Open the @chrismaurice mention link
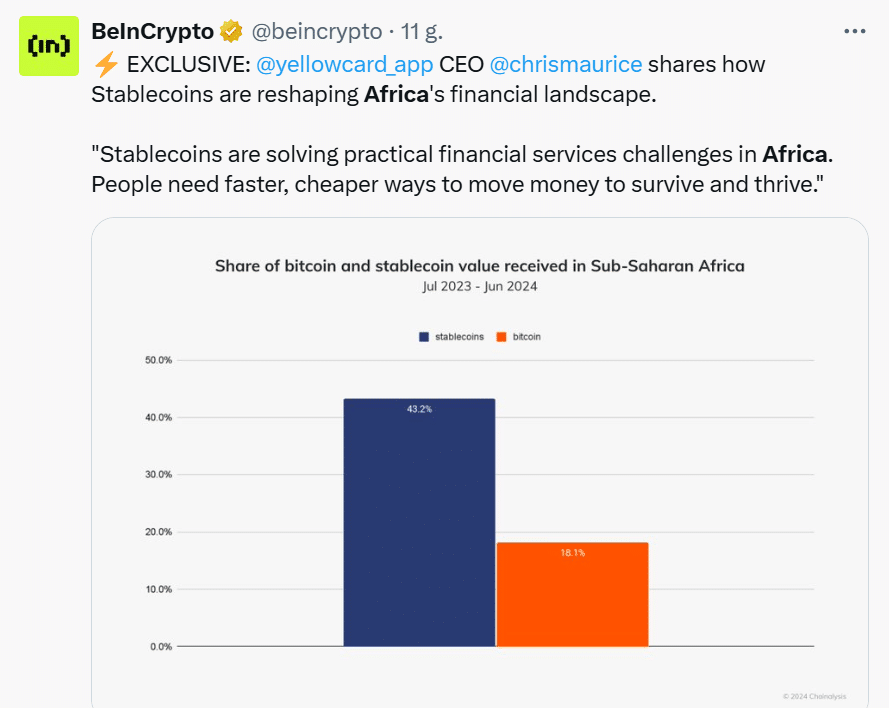The image size is (889, 708). tap(566, 65)
